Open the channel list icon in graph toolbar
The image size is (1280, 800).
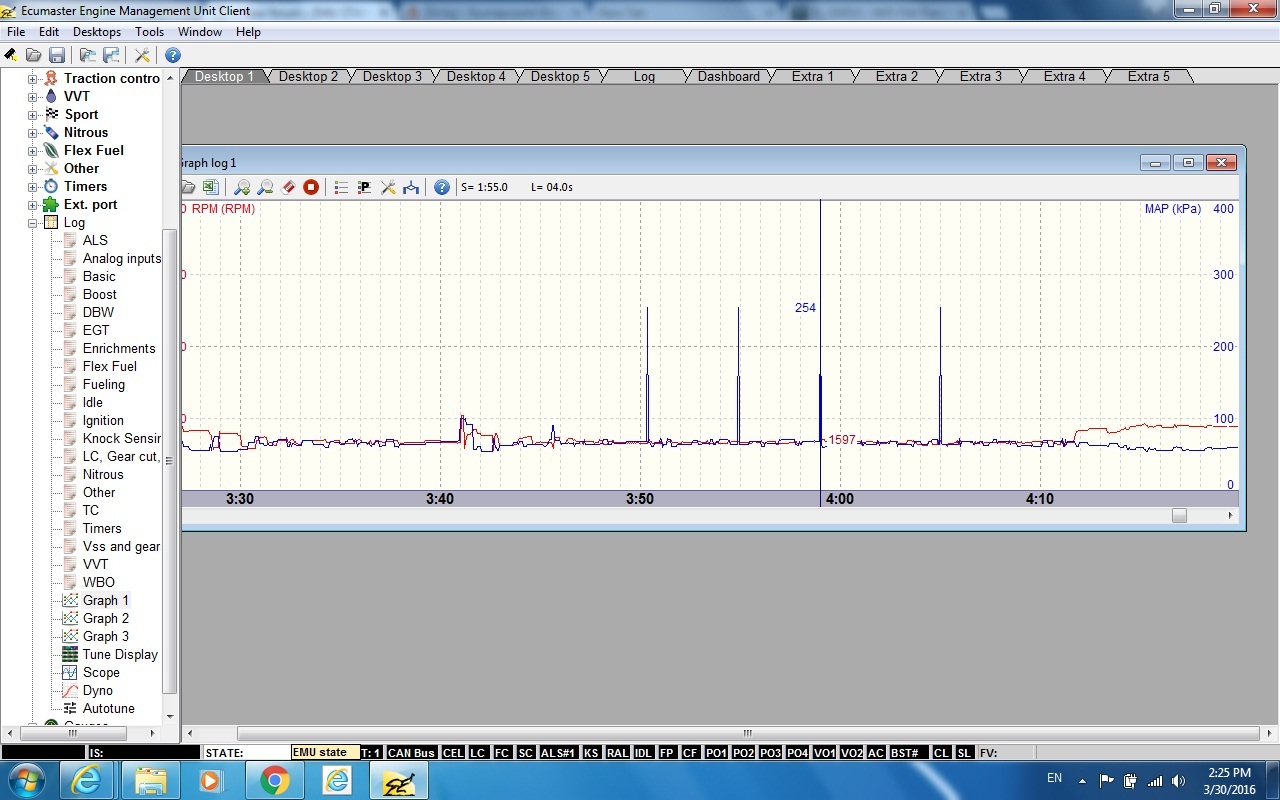click(x=341, y=187)
